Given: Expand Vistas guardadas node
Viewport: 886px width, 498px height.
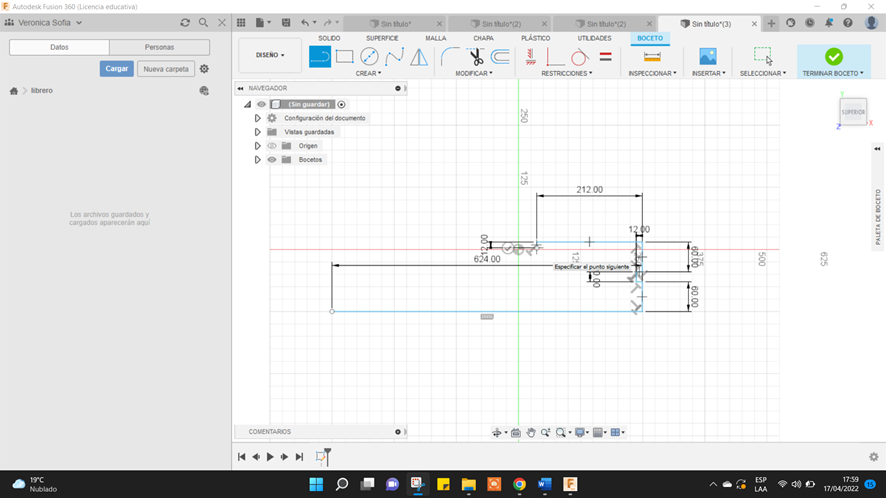Looking at the screenshot, I should 257,132.
